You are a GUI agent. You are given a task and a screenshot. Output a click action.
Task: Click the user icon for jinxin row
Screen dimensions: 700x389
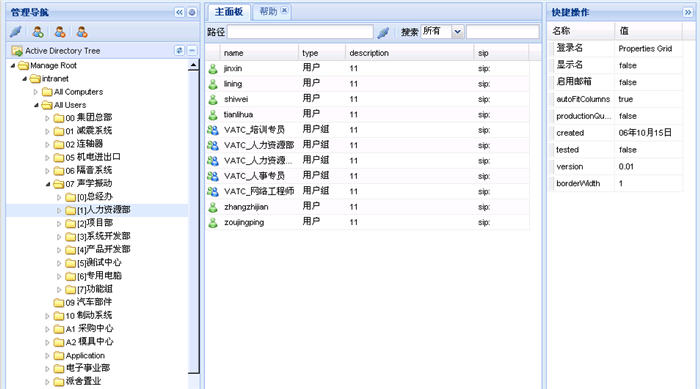[213, 68]
